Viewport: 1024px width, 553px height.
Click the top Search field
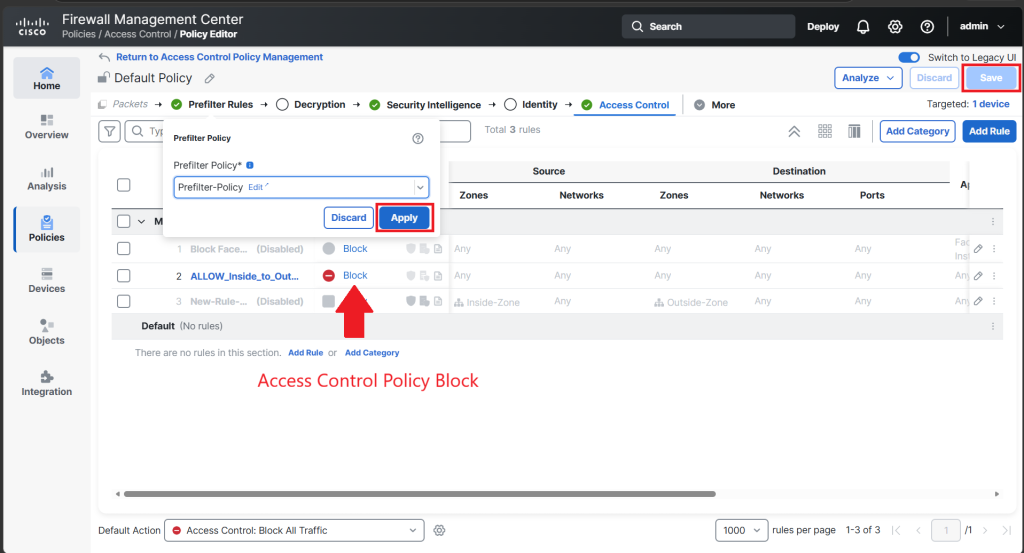tap(709, 27)
